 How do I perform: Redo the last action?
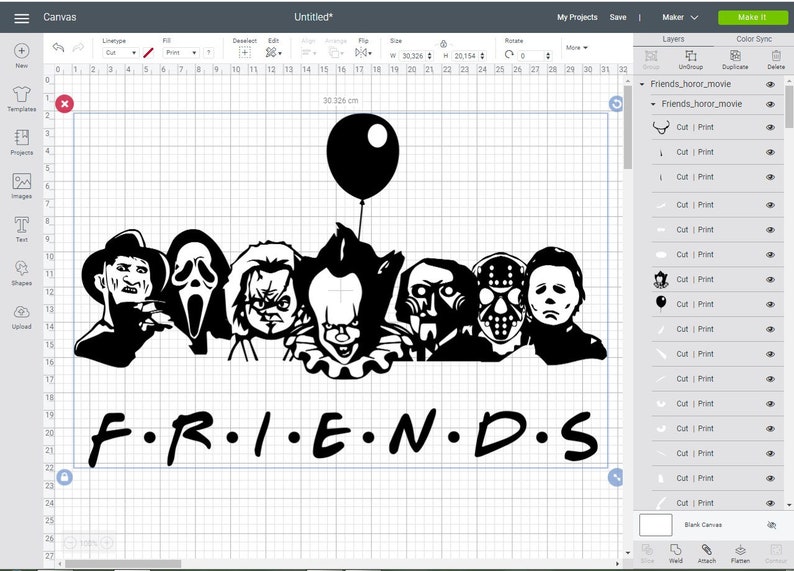point(78,48)
